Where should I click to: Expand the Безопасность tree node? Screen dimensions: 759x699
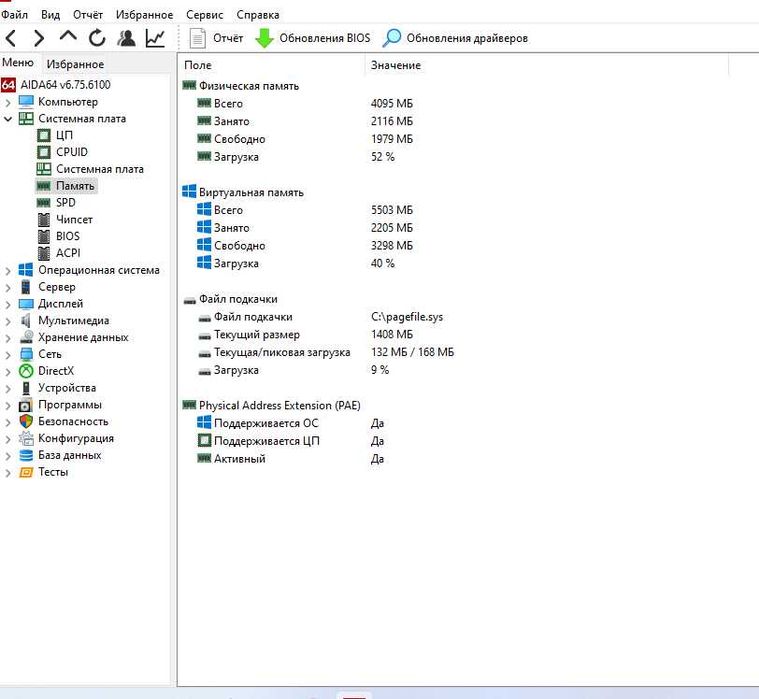[x=8, y=422]
